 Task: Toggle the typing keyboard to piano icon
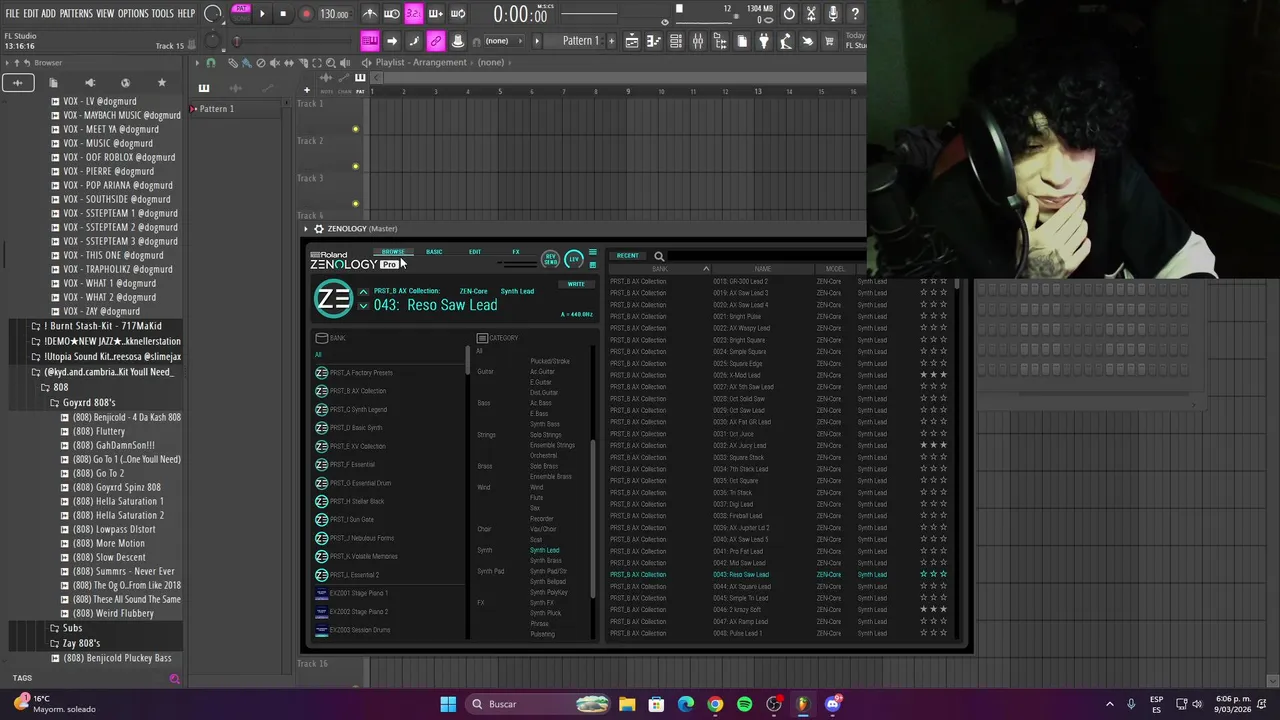click(369, 41)
